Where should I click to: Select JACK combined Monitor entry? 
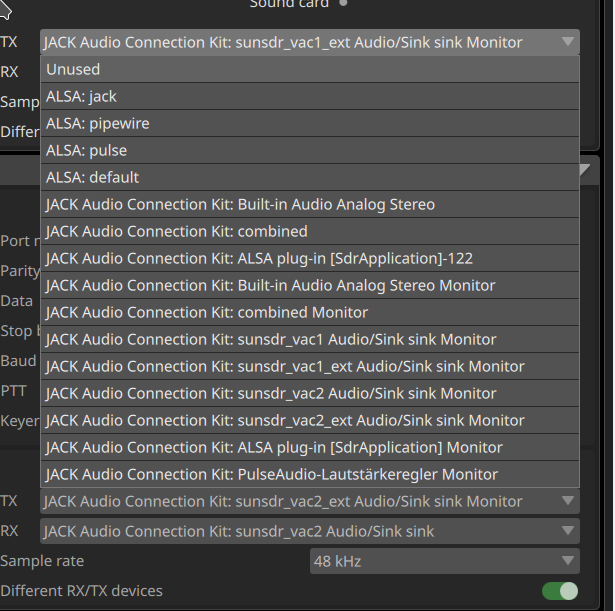(310, 313)
